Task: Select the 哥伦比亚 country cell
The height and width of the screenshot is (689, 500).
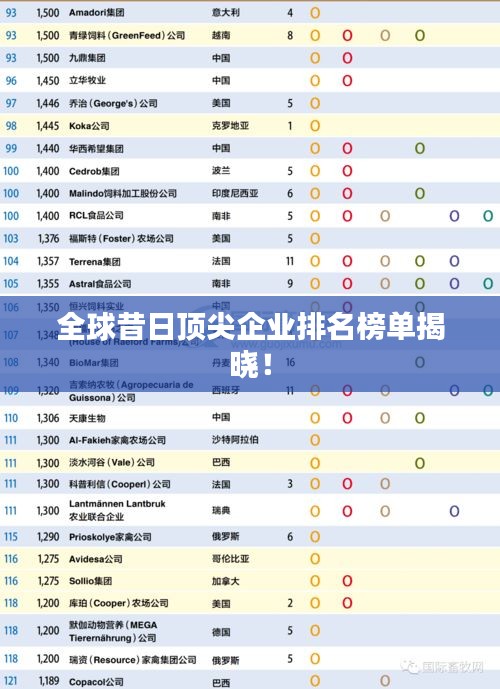Action: point(231,559)
